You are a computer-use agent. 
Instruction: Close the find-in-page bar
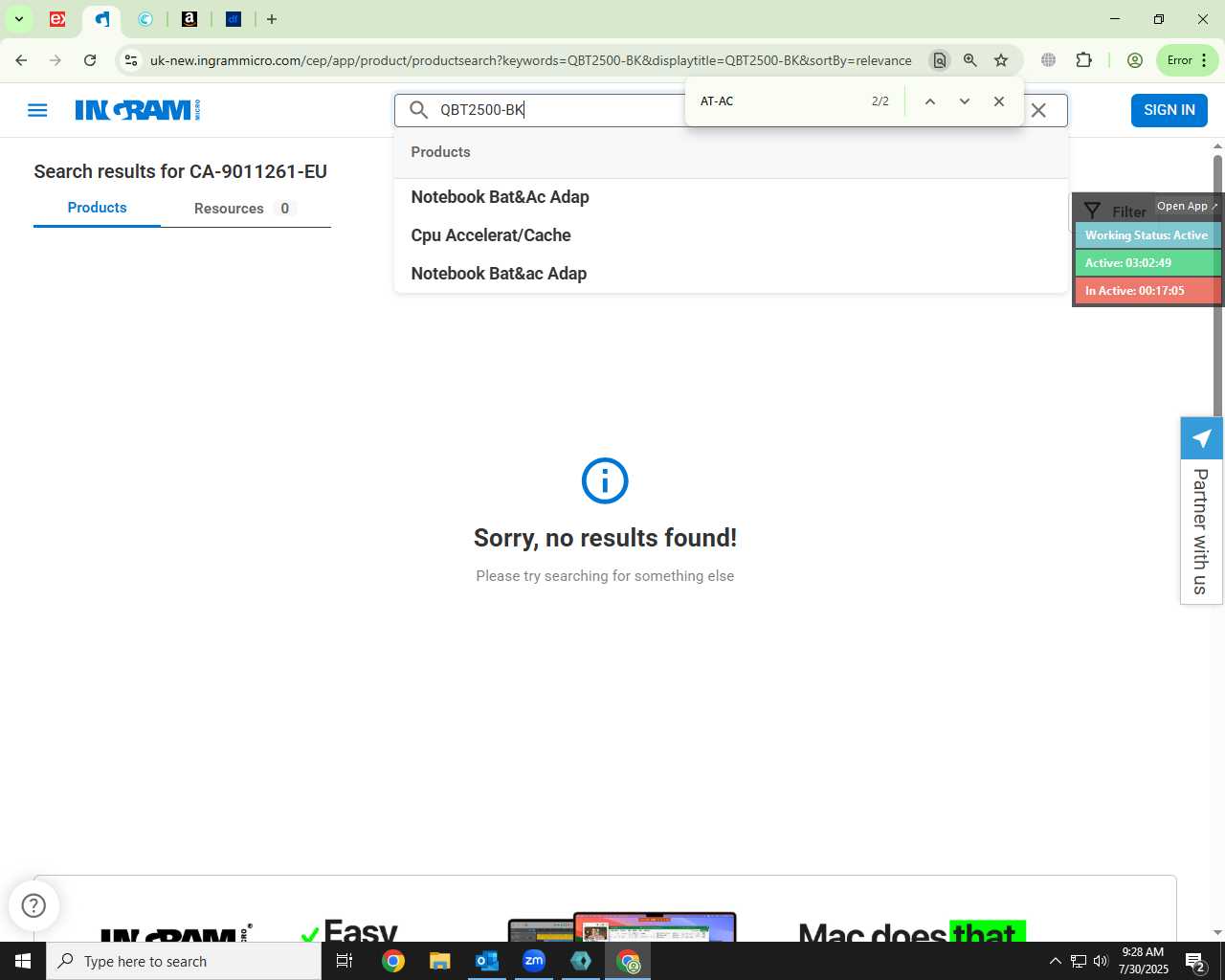tap(999, 101)
